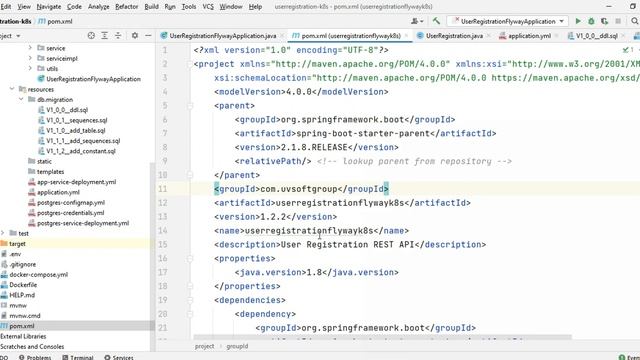Click the project breadcrumb below the editor
Image resolution: width=640 pixels, height=360 pixels.
204,346
